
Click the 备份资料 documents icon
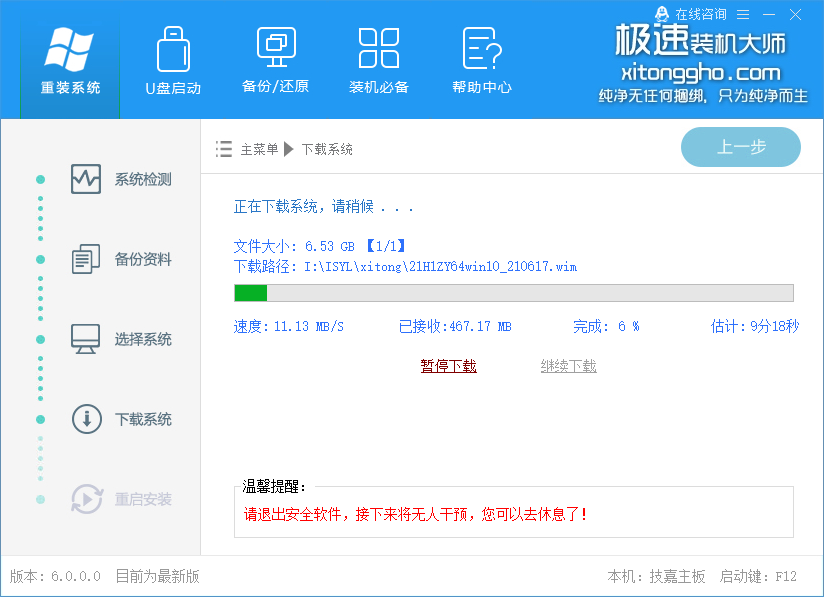(x=86, y=259)
